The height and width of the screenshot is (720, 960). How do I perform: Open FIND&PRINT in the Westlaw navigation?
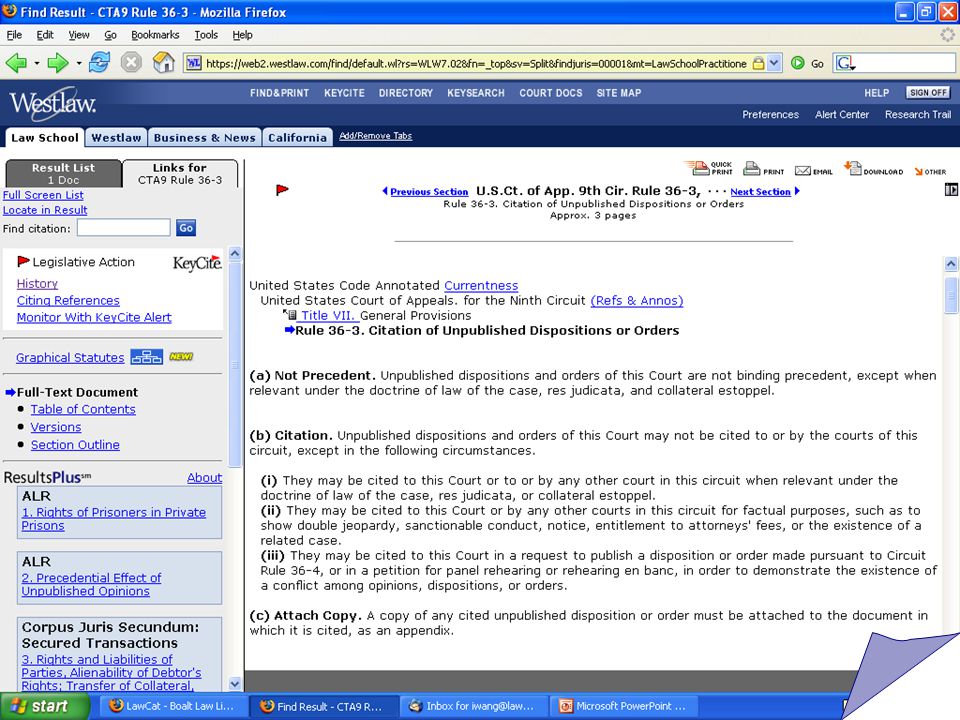(x=279, y=93)
